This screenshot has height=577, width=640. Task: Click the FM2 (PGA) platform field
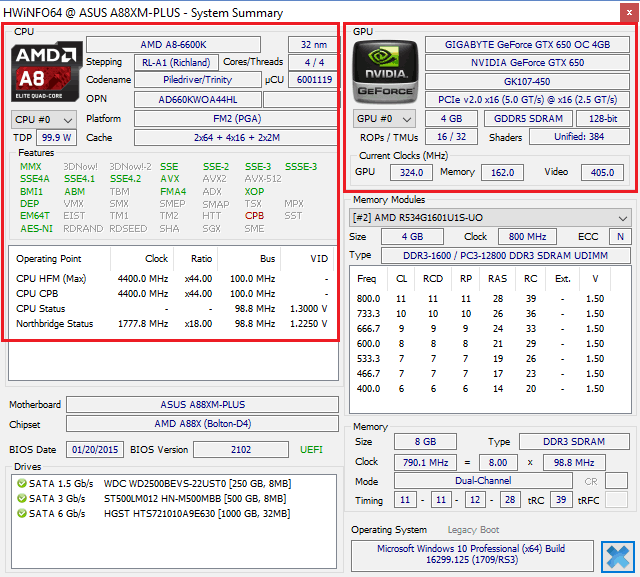[x=237, y=119]
